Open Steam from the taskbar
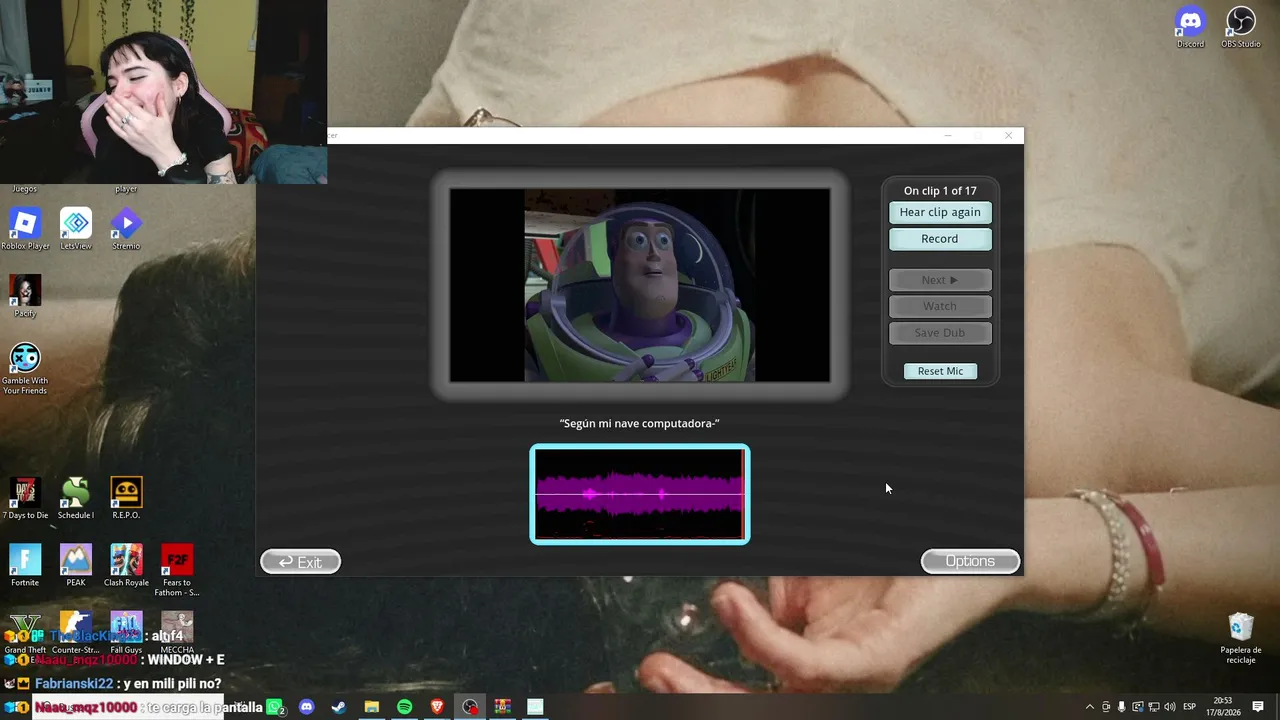Image resolution: width=1280 pixels, height=720 pixels. [x=339, y=707]
